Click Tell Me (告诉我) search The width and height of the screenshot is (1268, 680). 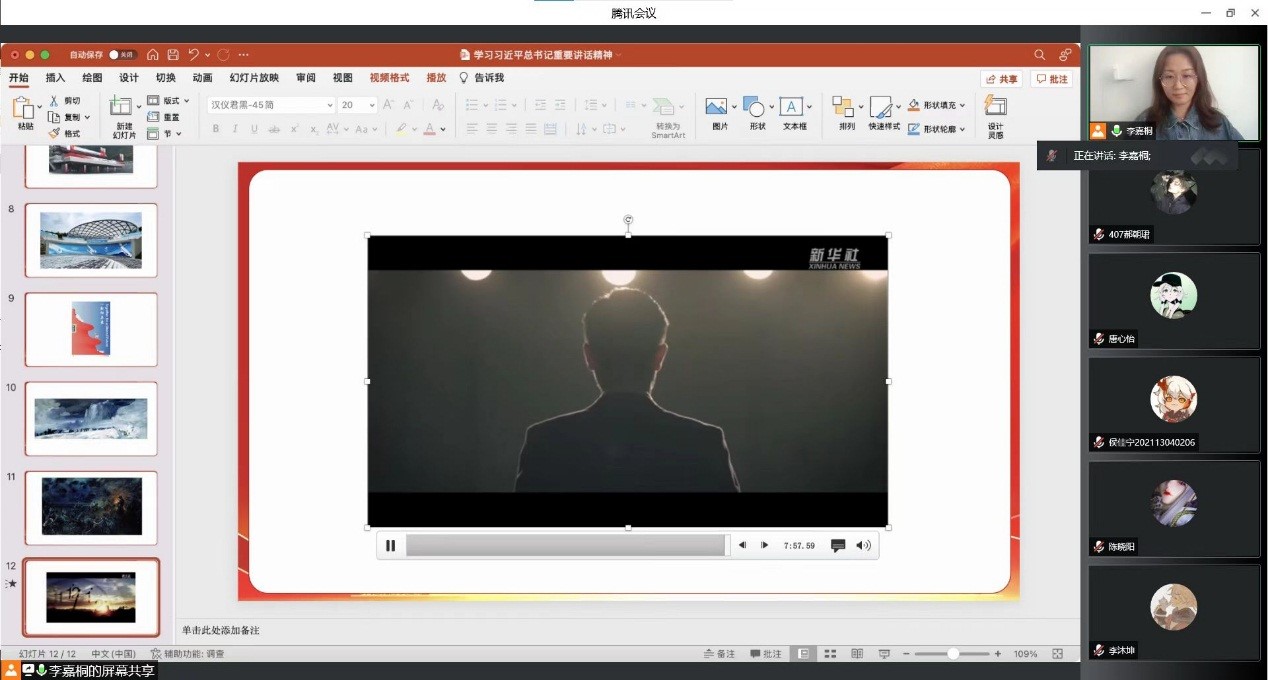click(x=482, y=78)
